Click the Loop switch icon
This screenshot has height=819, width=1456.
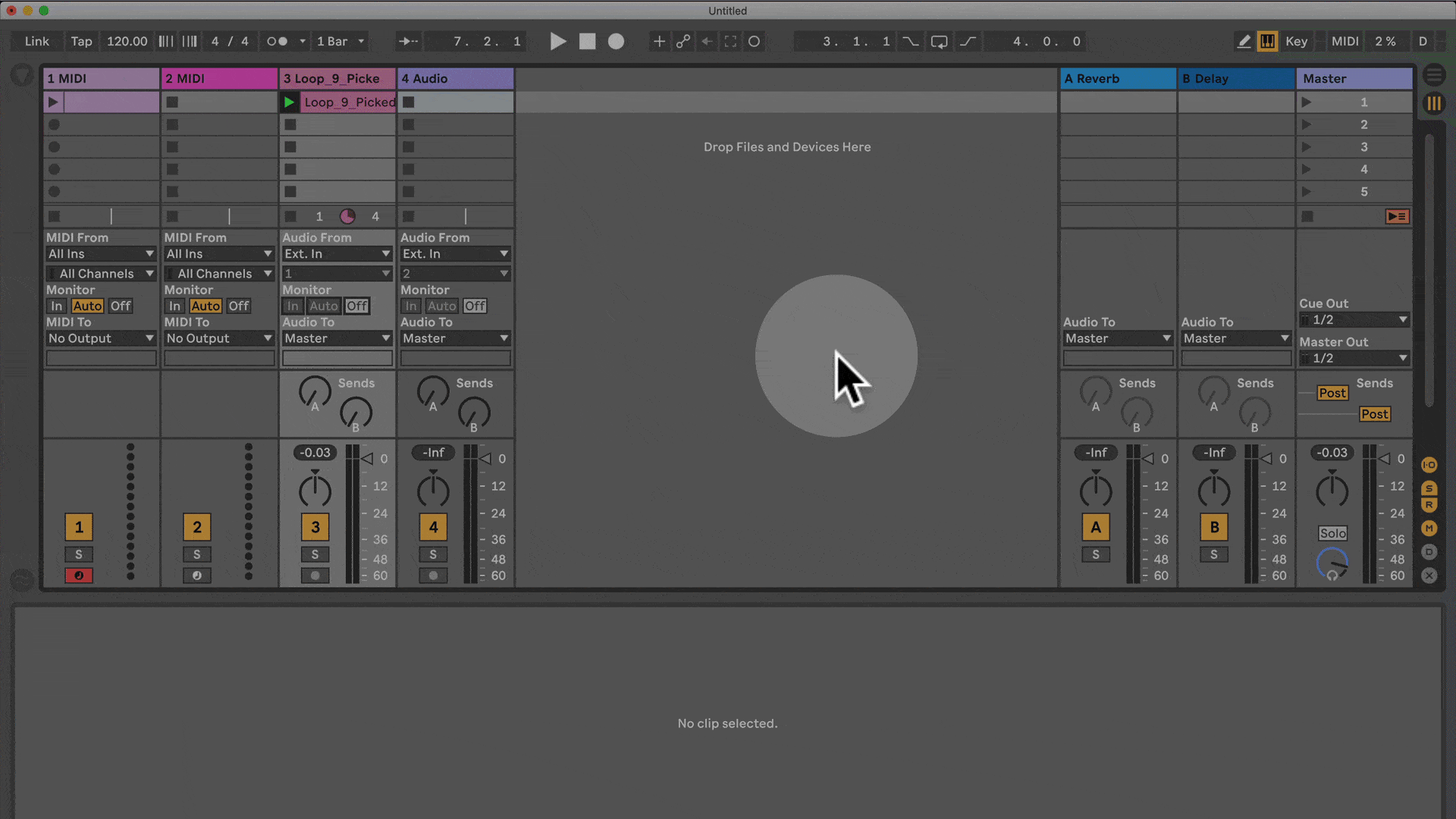939,42
